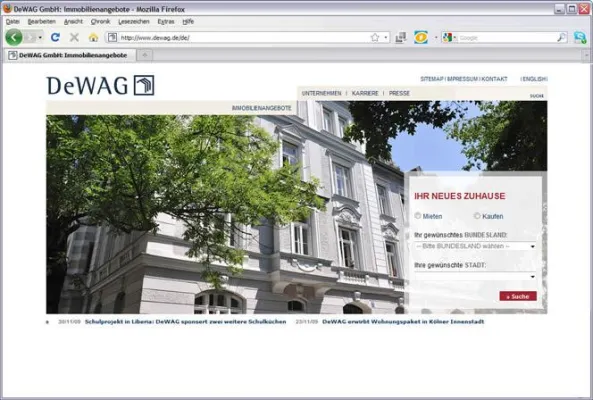Select the DeWAG GmbH: Immobilienangebote tab
This screenshot has width=593, height=400.
coord(70,55)
